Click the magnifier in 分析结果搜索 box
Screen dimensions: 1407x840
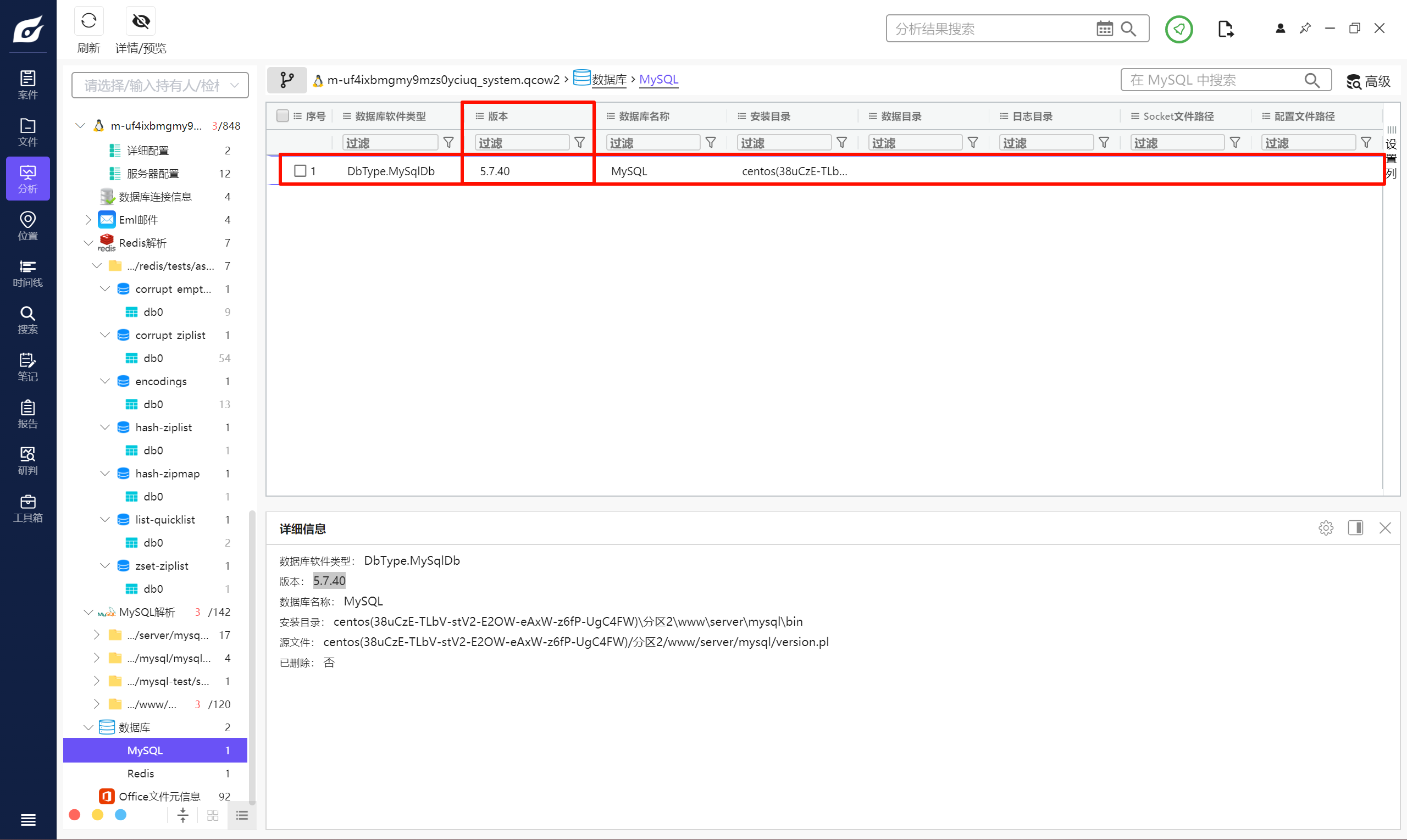coord(1128,29)
